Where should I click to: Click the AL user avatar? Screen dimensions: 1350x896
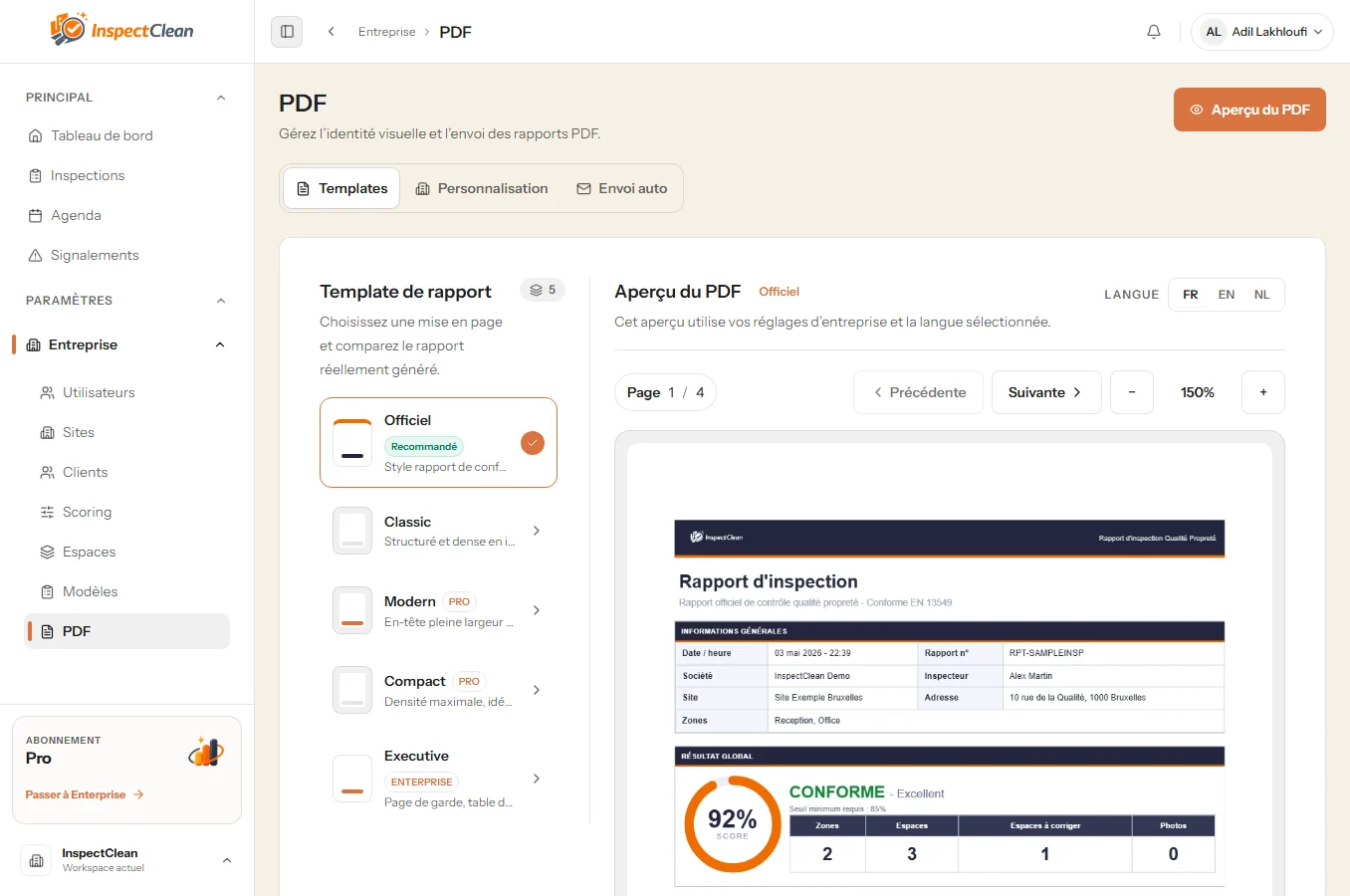[x=1214, y=32]
